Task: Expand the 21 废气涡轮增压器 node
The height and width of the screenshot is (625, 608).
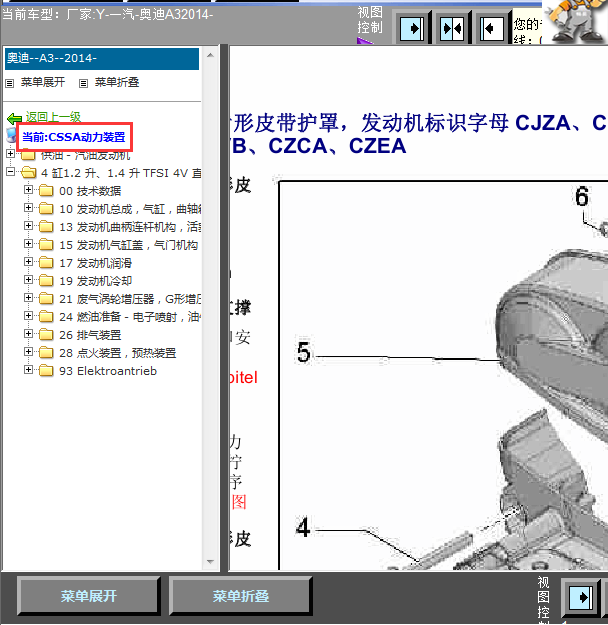Action: click(28, 297)
